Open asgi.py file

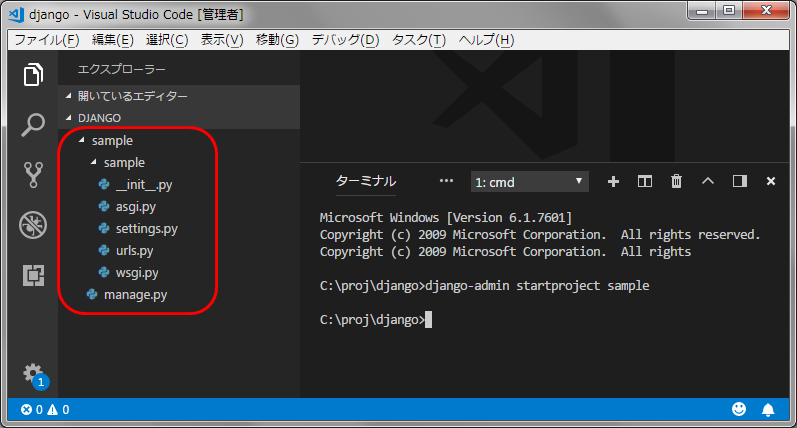(x=136, y=206)
